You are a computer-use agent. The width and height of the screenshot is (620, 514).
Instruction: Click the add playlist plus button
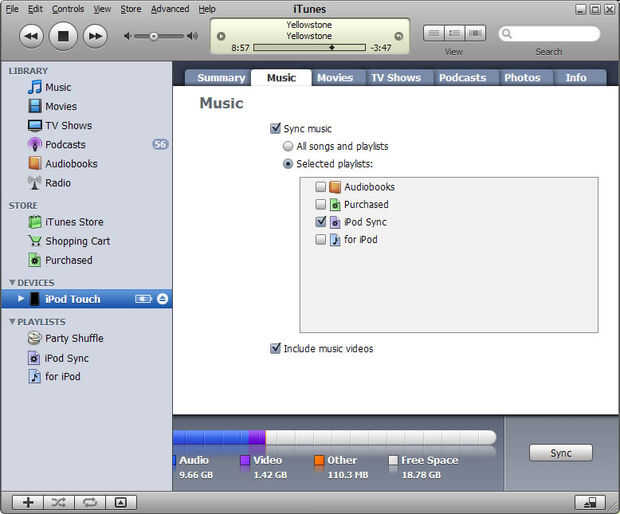point(28,502)
